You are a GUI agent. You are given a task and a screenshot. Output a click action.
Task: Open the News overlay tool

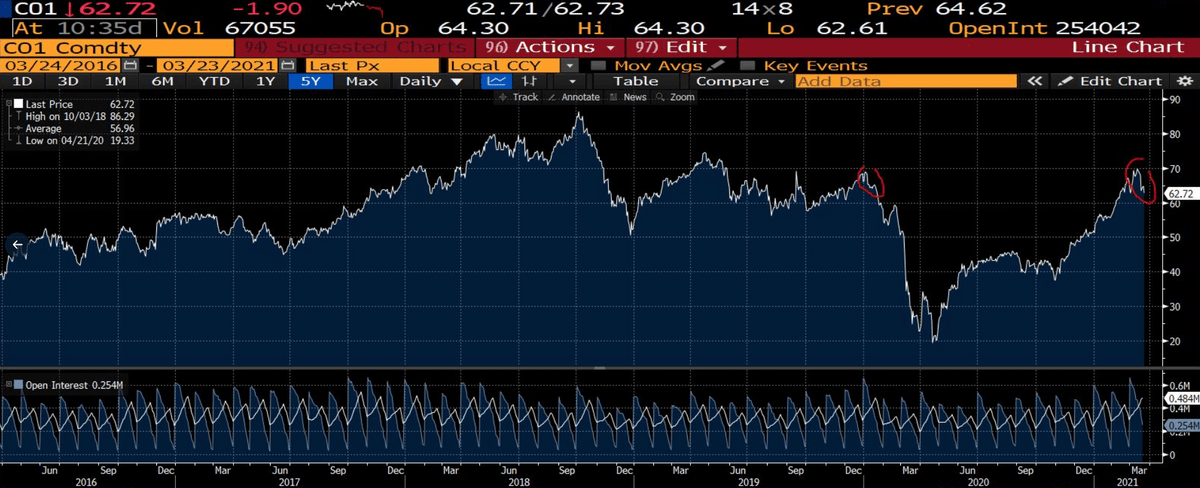tap(628, 97)
